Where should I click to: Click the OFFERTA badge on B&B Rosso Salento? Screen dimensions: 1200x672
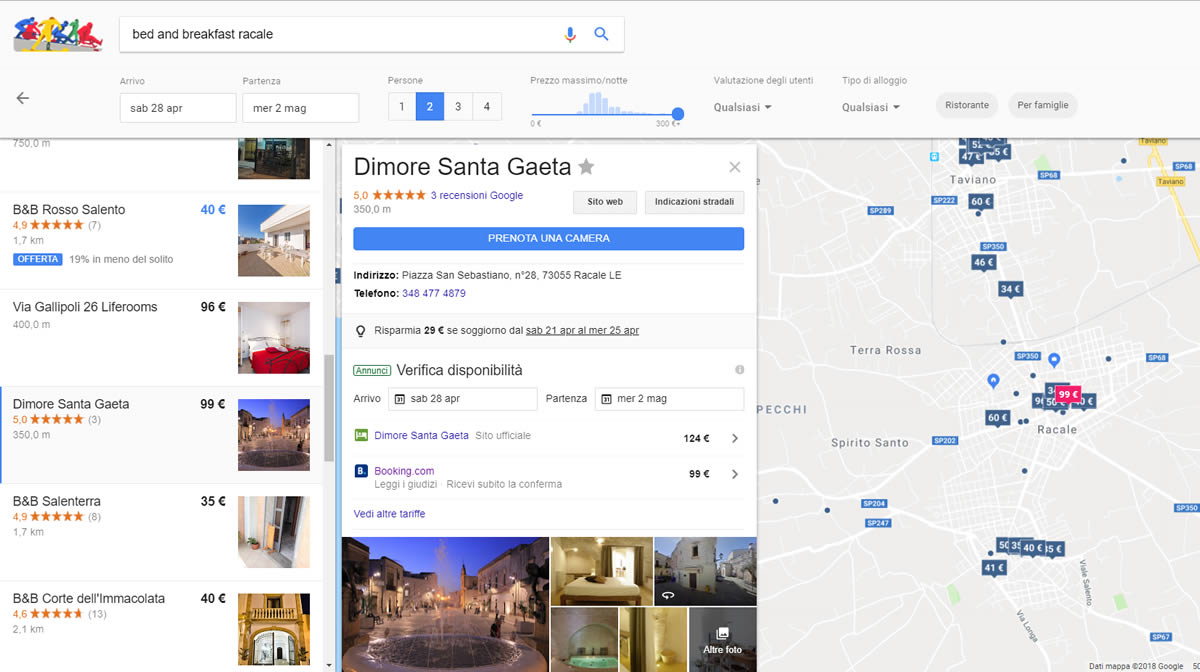coord(38,259)
